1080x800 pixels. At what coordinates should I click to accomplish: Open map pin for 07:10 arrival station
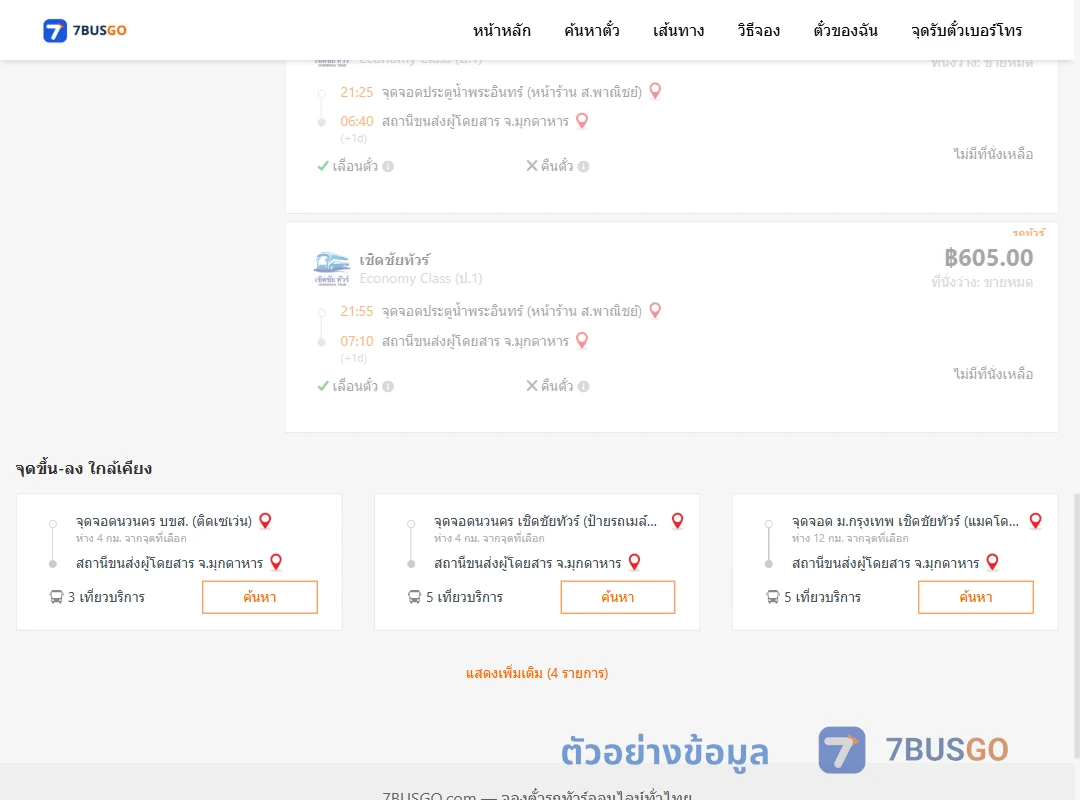click(582, 340)
